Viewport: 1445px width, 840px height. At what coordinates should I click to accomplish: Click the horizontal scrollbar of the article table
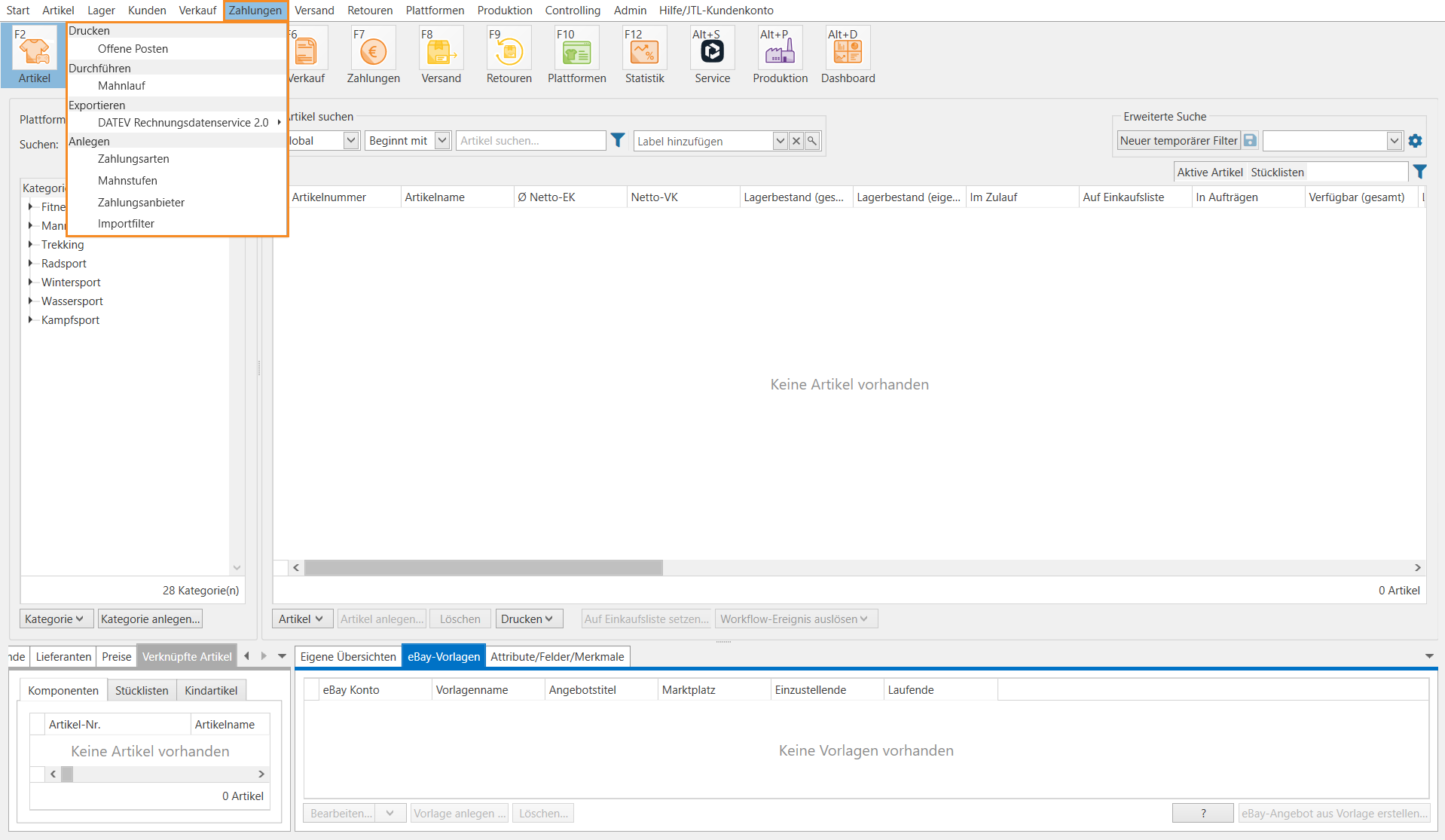point(483,568)
